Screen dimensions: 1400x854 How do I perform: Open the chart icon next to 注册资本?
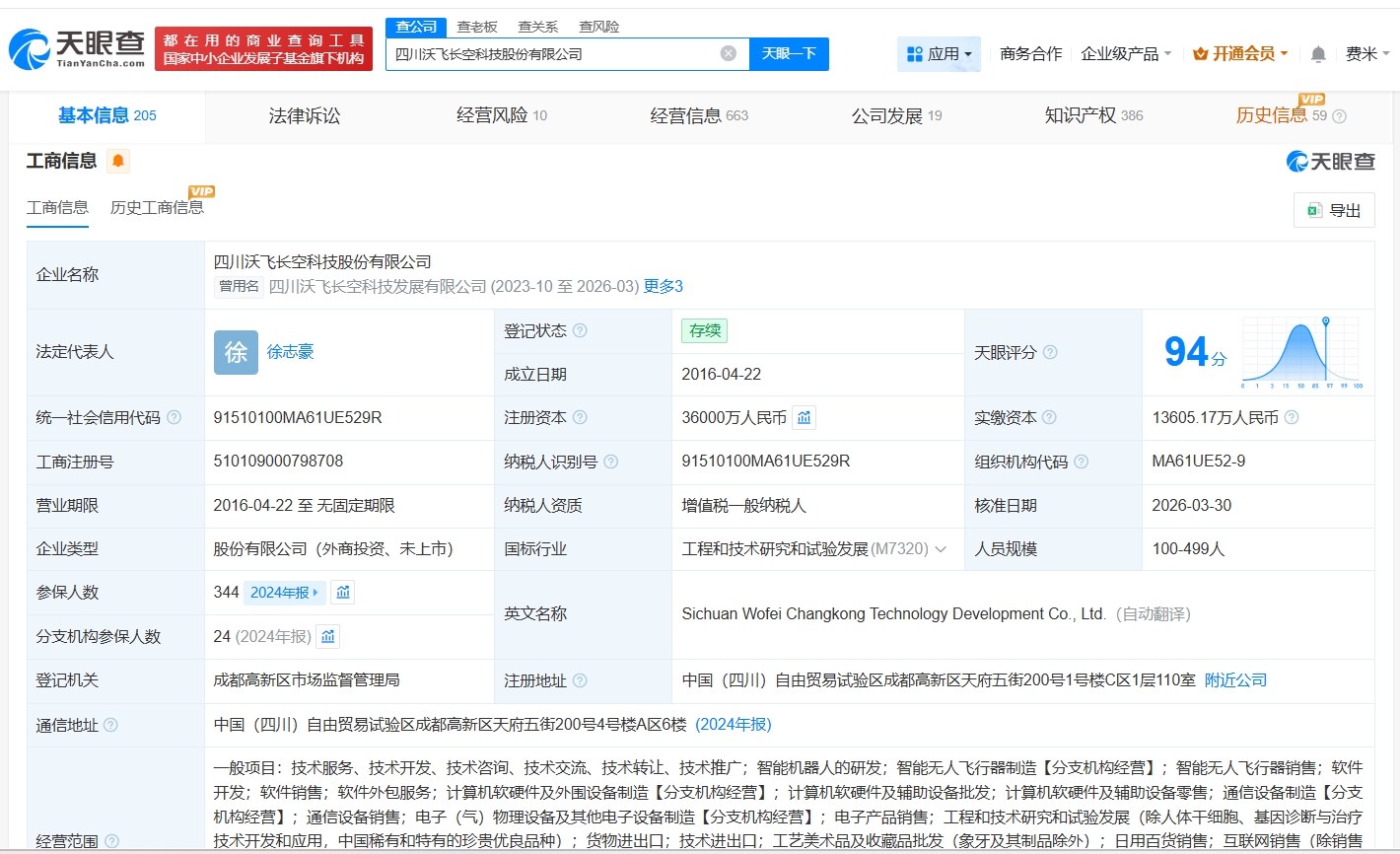[805, 418]
